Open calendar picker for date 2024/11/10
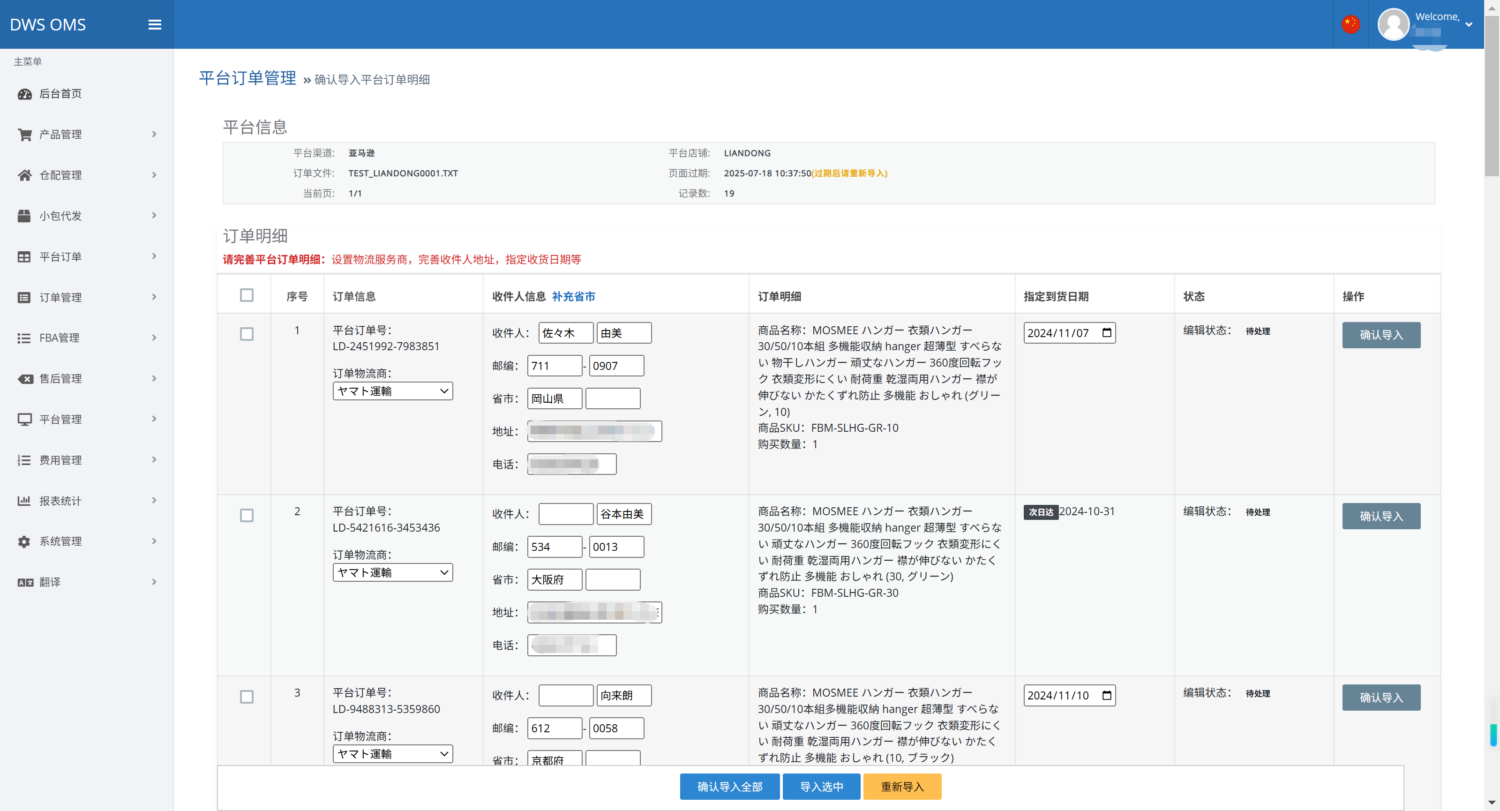Screen dimensions: 1500x811 pos(1106,695)
